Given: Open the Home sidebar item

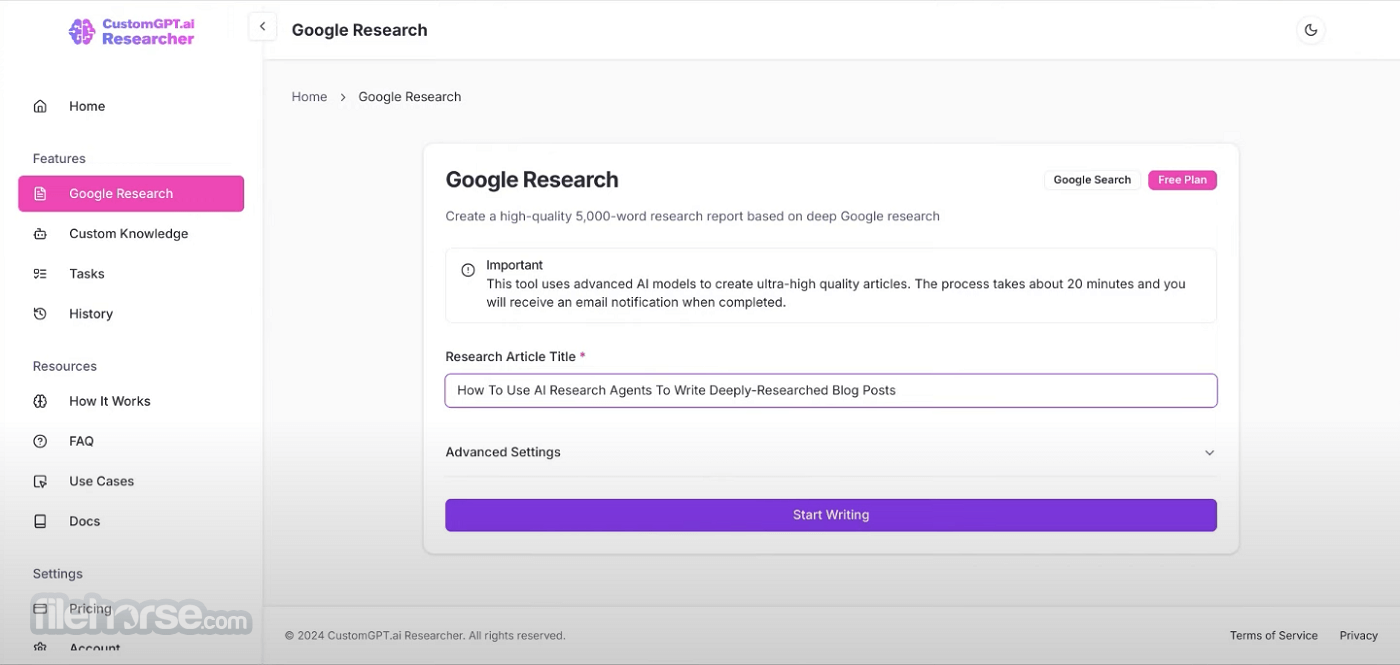Looking at the screenshot, I should point(131,106).
